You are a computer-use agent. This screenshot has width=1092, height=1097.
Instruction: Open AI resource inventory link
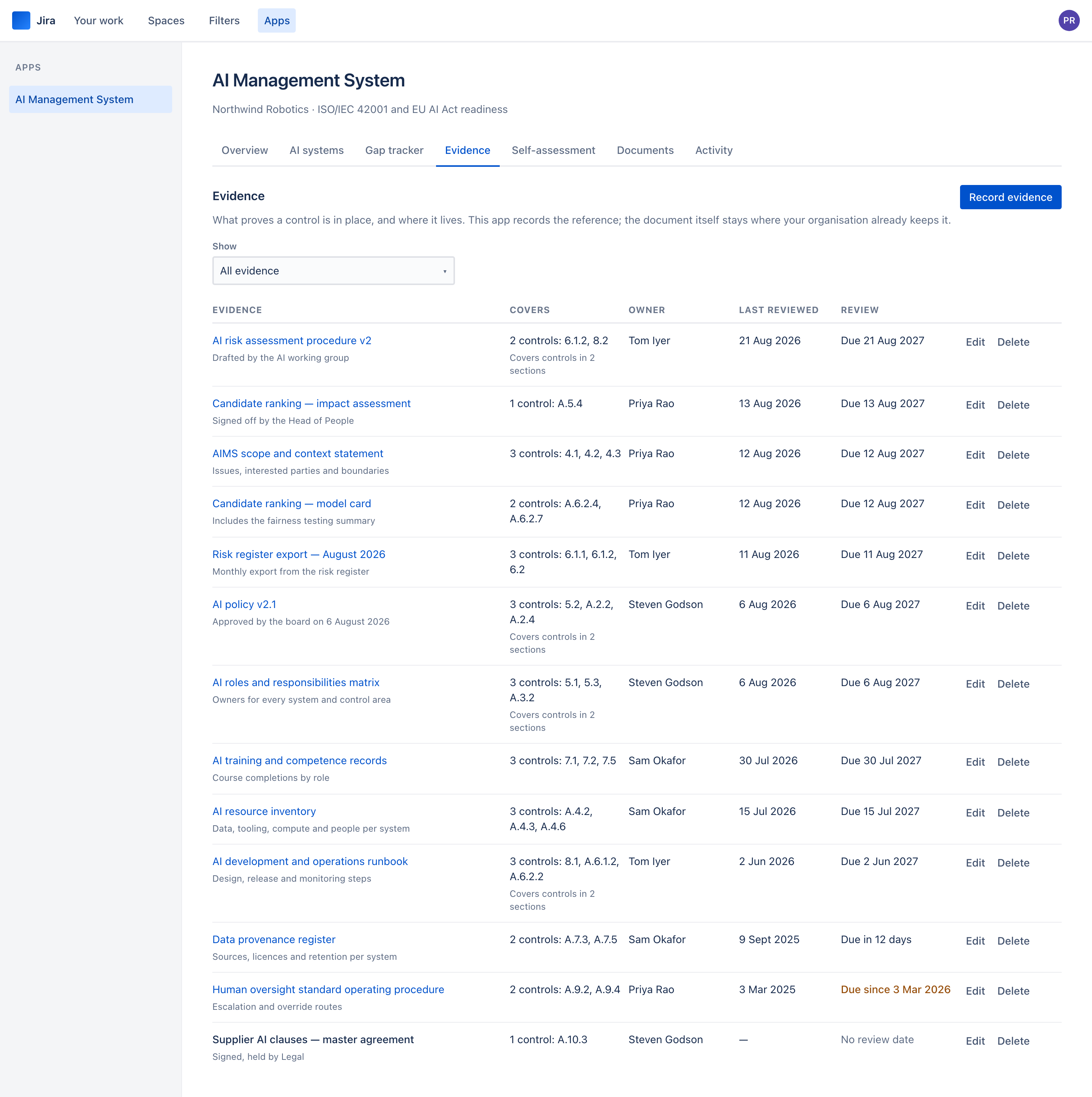pyautogui.click(x=264, y=812)
